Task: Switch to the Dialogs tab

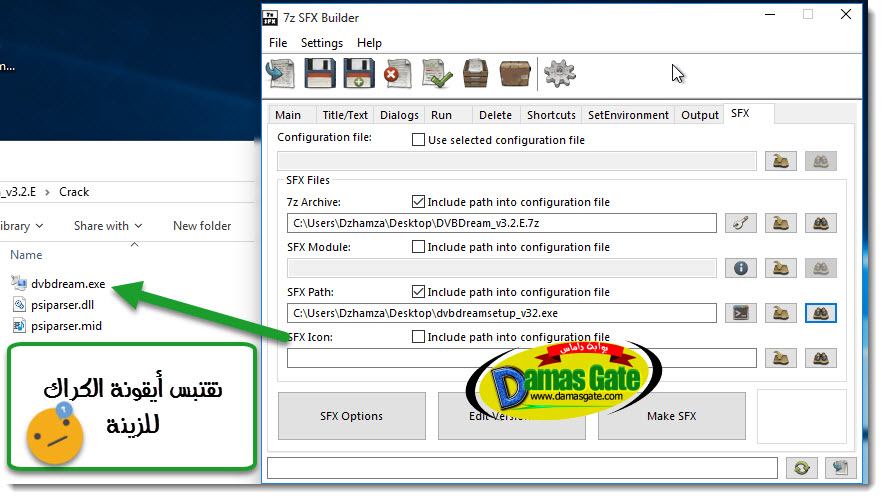Action: (x=399, y=115)
